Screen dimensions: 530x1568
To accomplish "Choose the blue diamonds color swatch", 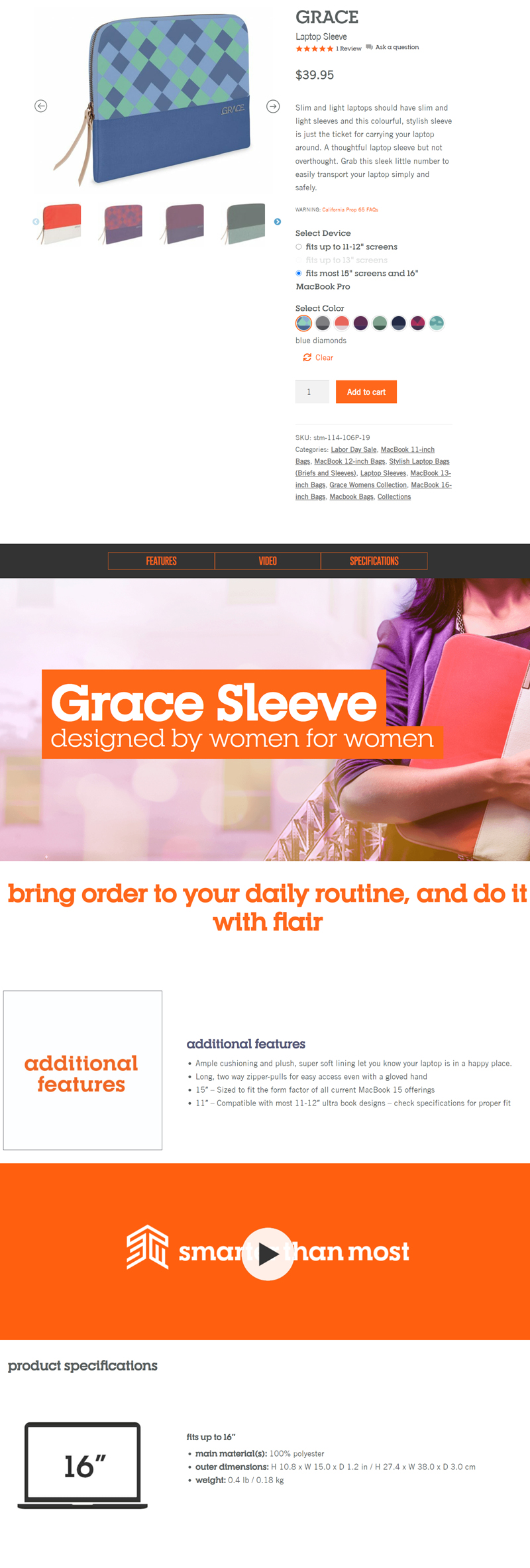I will 303,323.
